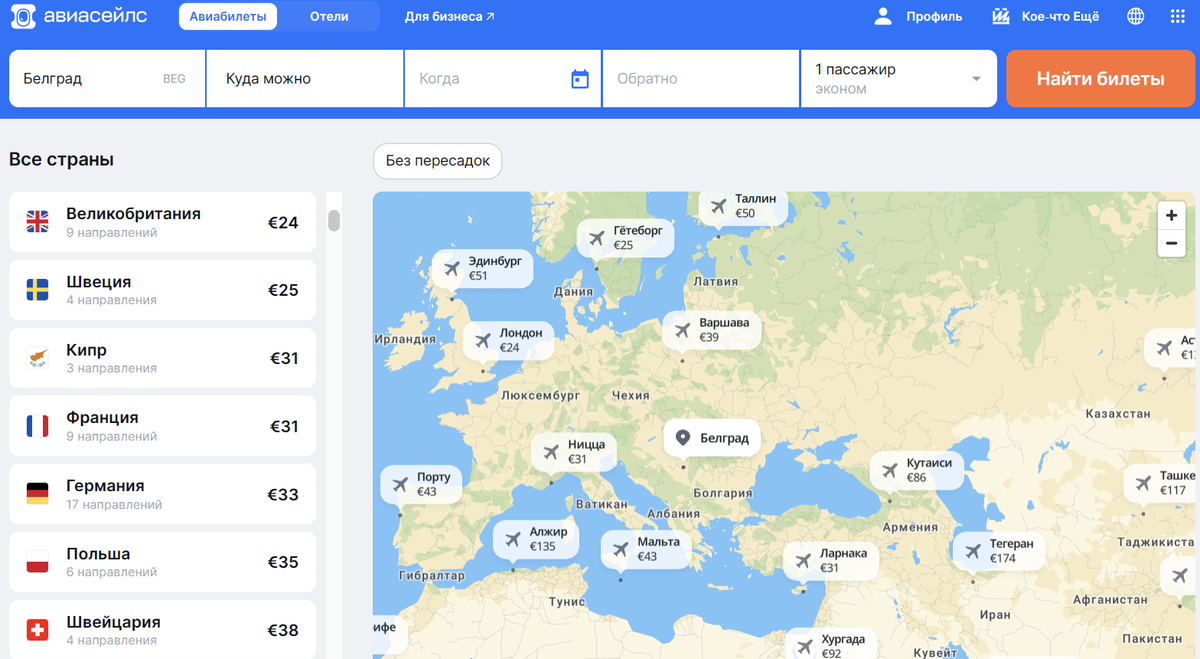Viewport: 1200px width, 659px height.
Task: Zoom out the map with minus
Action: 1171,243
